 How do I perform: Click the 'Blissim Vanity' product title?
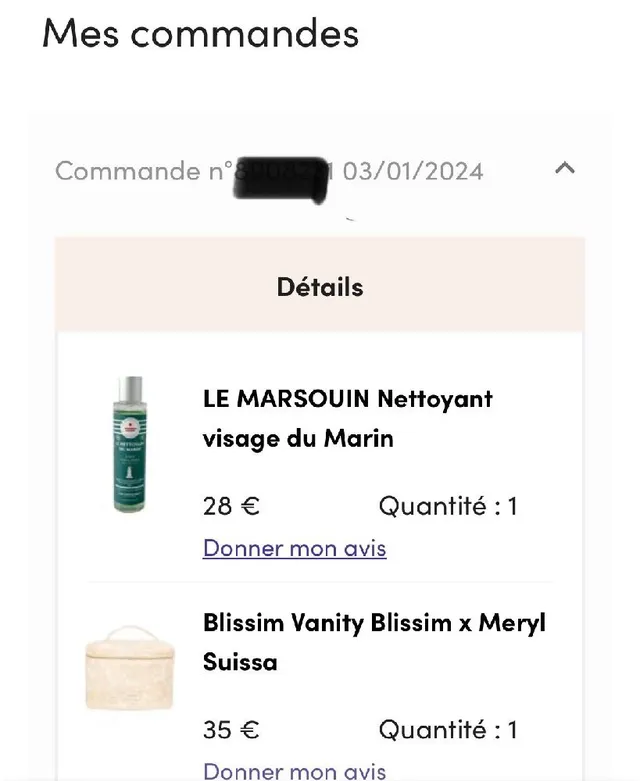pos(283,623)
